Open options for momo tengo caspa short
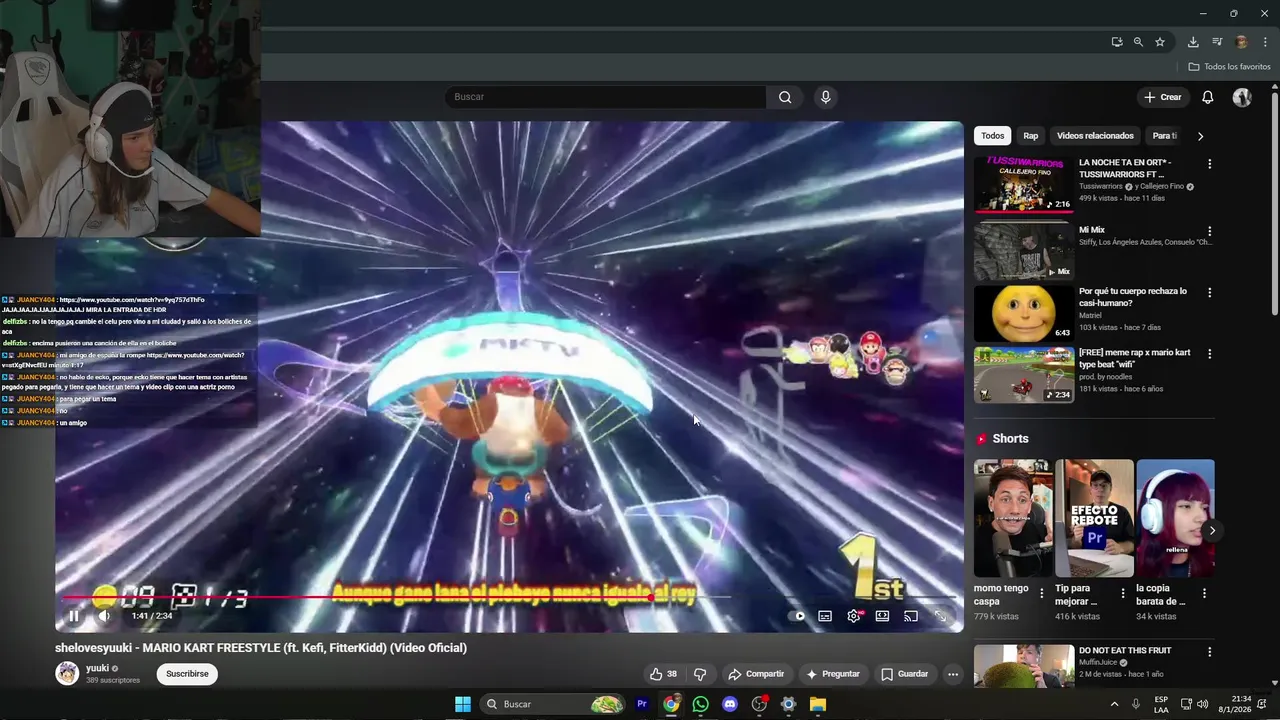 pos(1042,593)
